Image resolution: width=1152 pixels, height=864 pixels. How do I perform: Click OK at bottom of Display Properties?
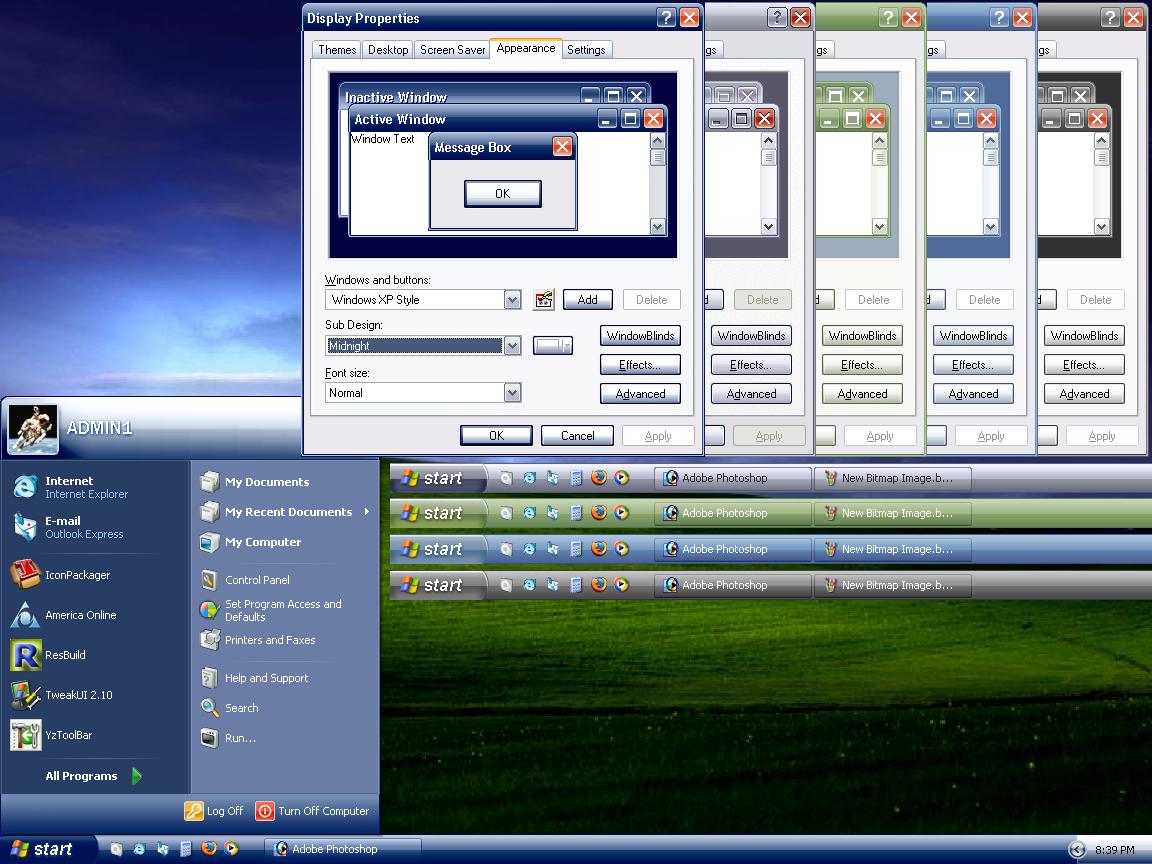496,436
